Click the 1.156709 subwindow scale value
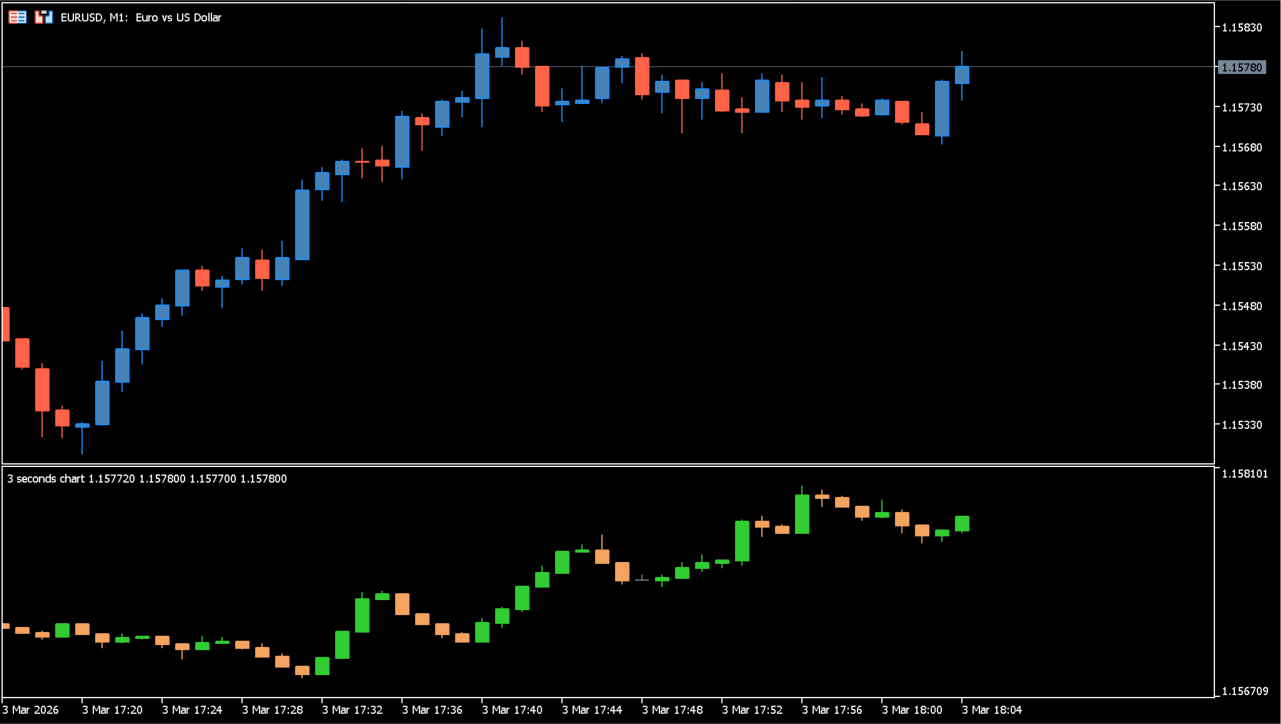Viewport: 1281px width, 724px height. point(1245,691)
